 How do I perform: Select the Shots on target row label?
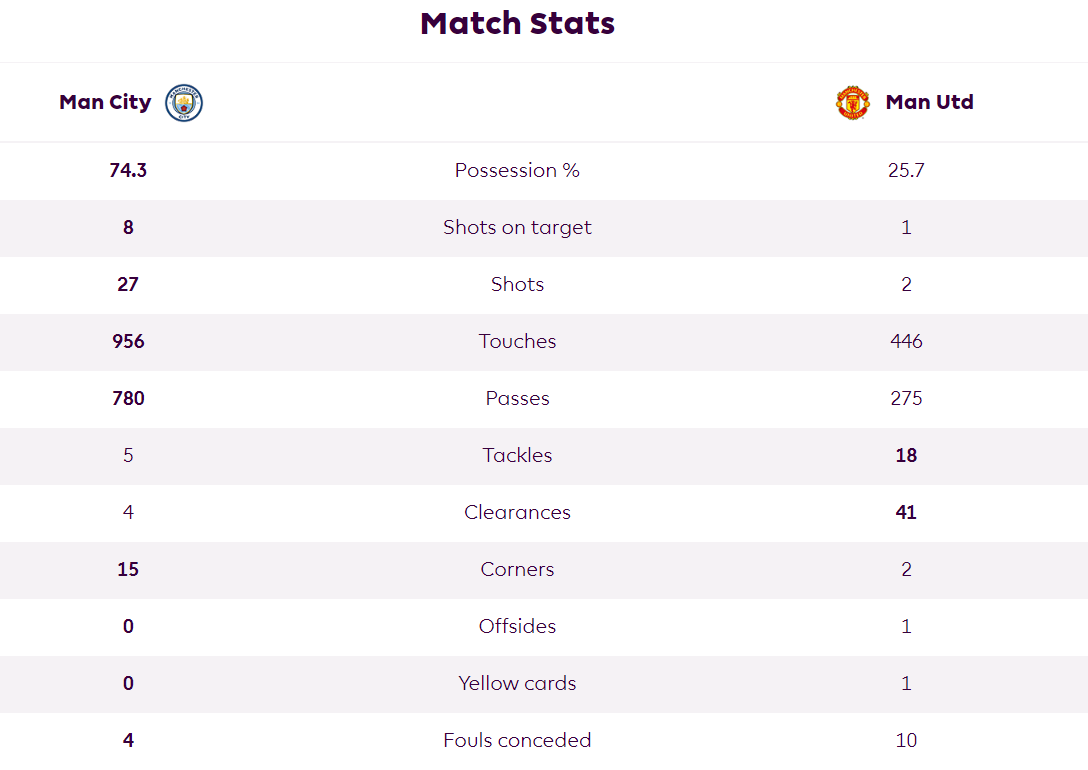pyautogui.click(x=518, y=228)
